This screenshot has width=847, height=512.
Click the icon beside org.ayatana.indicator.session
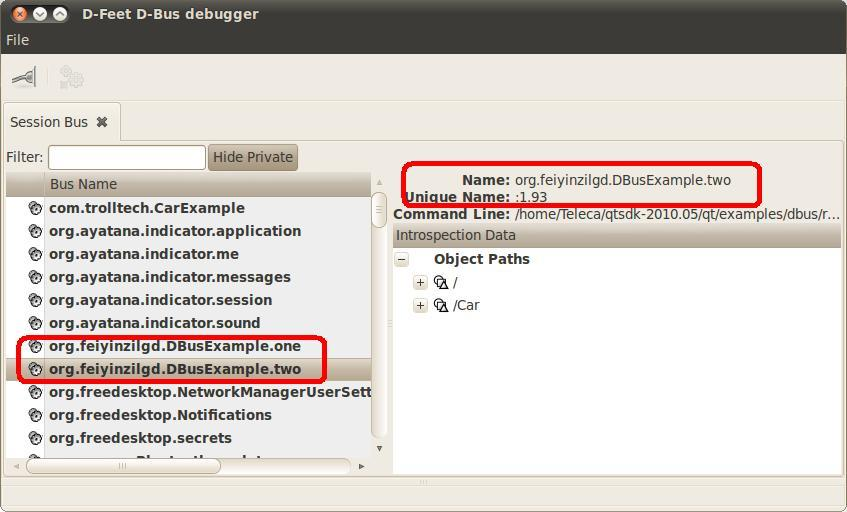click(35, 300)
